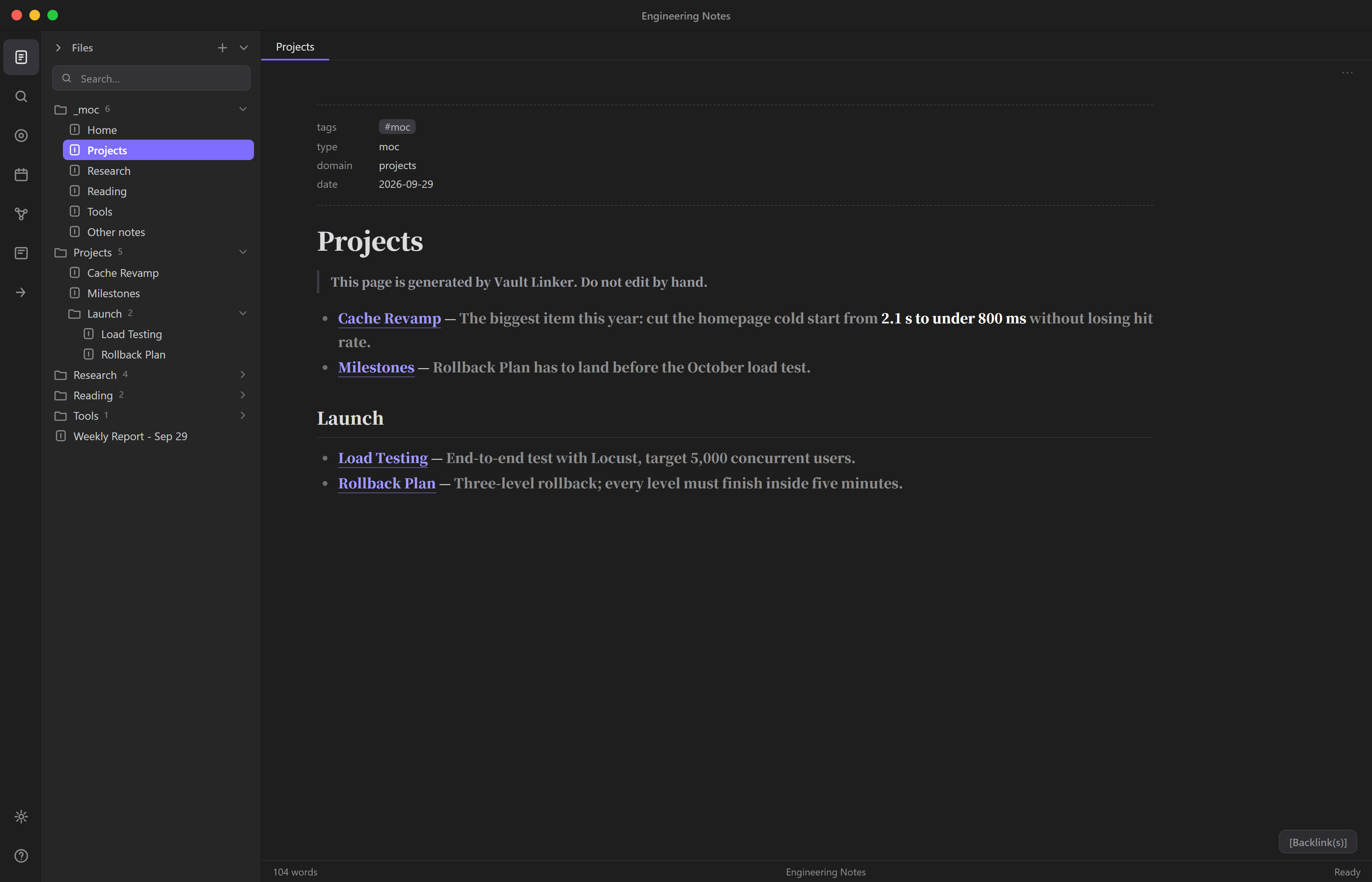Image resolution: width=1372 pixels, height=882 pixels.
Task: Open the Research note in _moc folder
Action: (x=158, y=171)
